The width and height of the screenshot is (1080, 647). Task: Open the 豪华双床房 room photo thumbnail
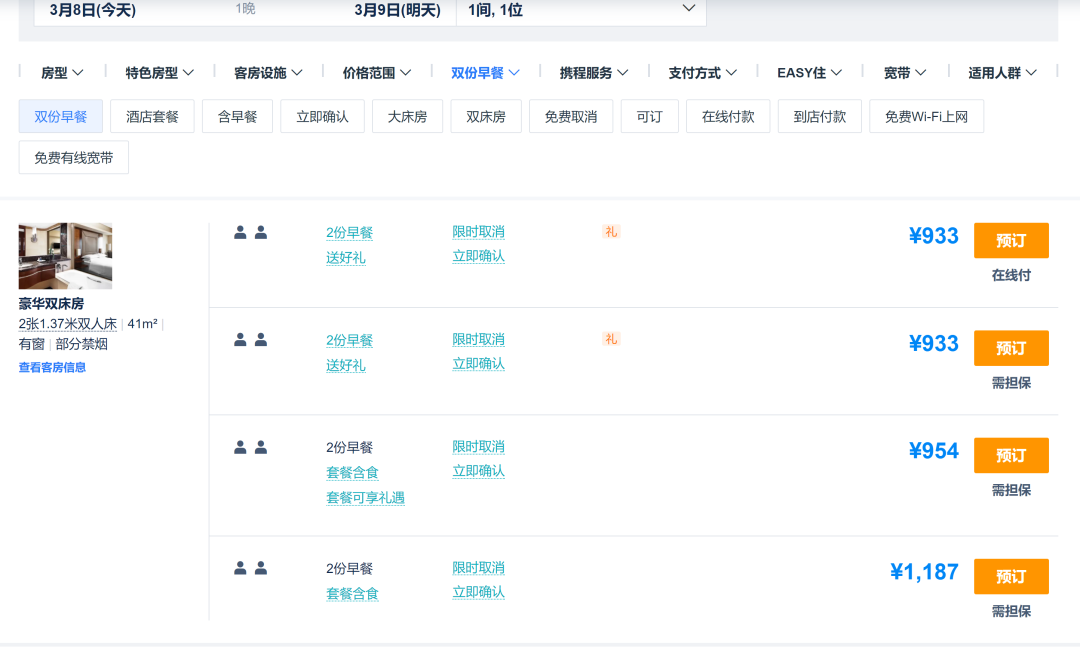coord(65,256)
